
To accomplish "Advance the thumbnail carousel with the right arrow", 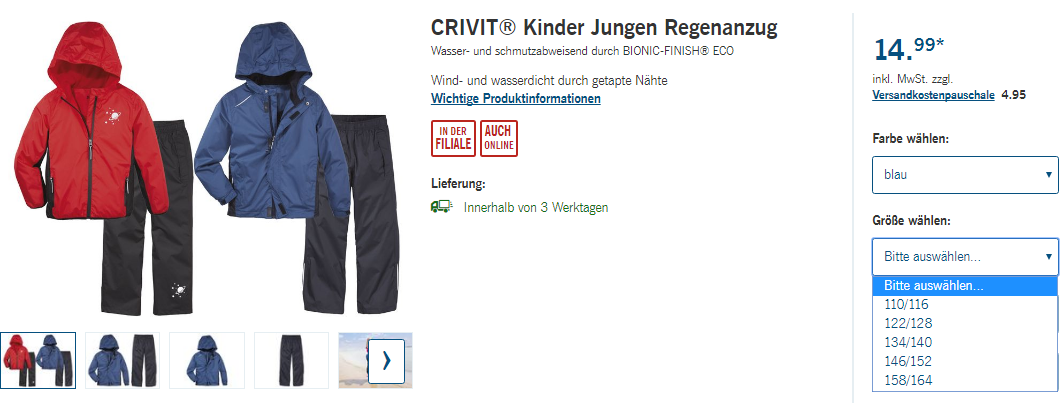I will click(386, 362).
